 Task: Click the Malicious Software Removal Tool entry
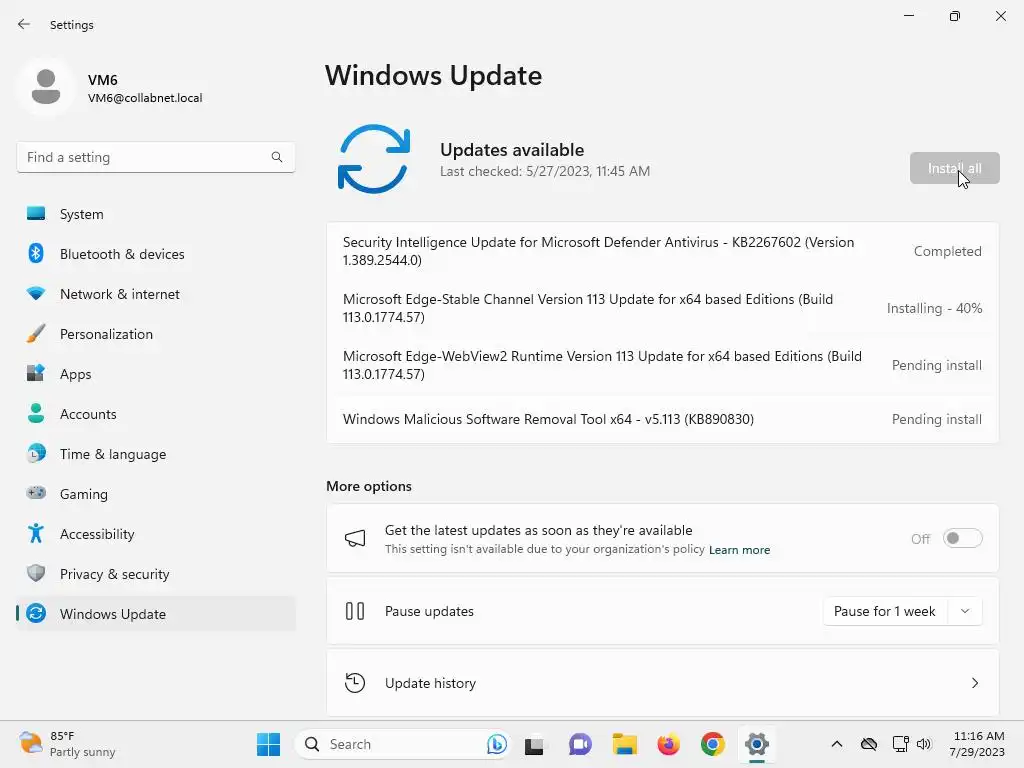[x=662, y=419]
